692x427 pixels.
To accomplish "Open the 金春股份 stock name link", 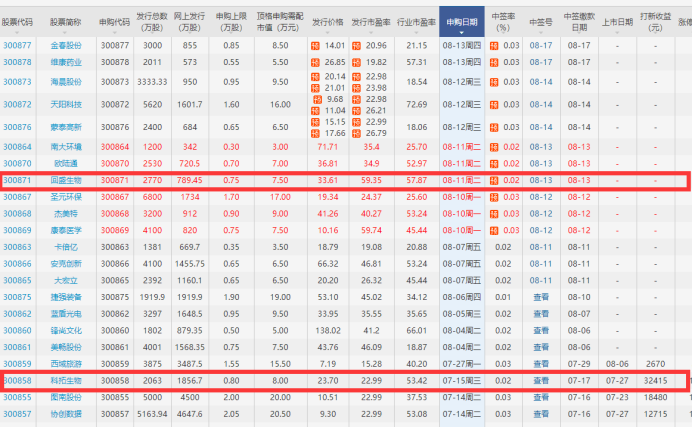I will point(66,45).
